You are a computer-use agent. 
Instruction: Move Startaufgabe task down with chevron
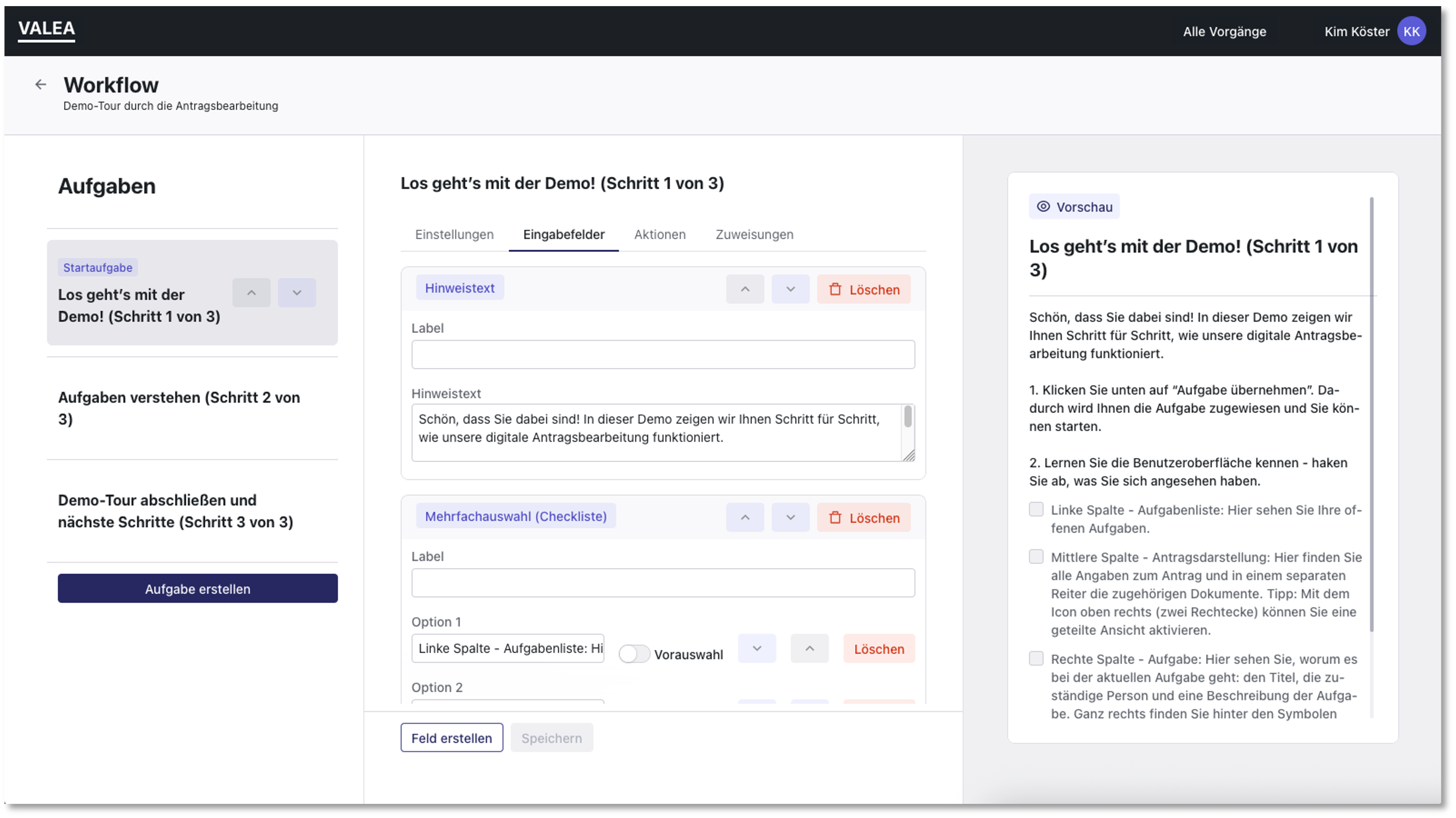(297, 293)
